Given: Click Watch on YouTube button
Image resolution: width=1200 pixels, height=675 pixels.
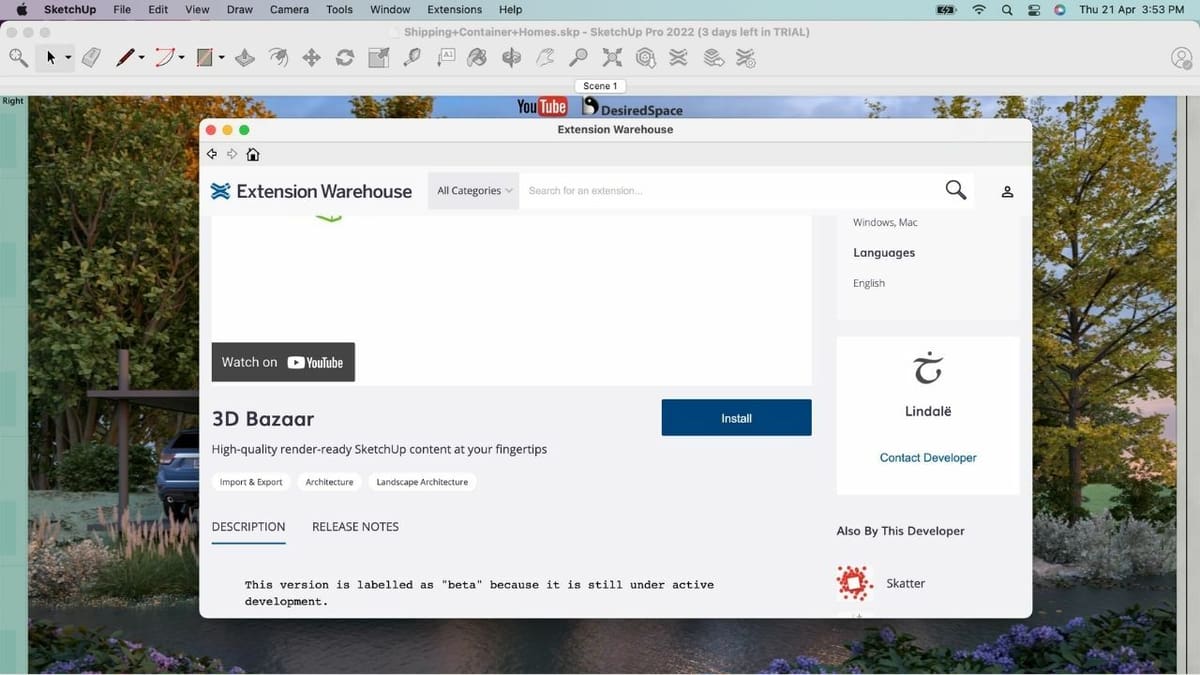Looking at the screenshot, I should pos(283,362).
